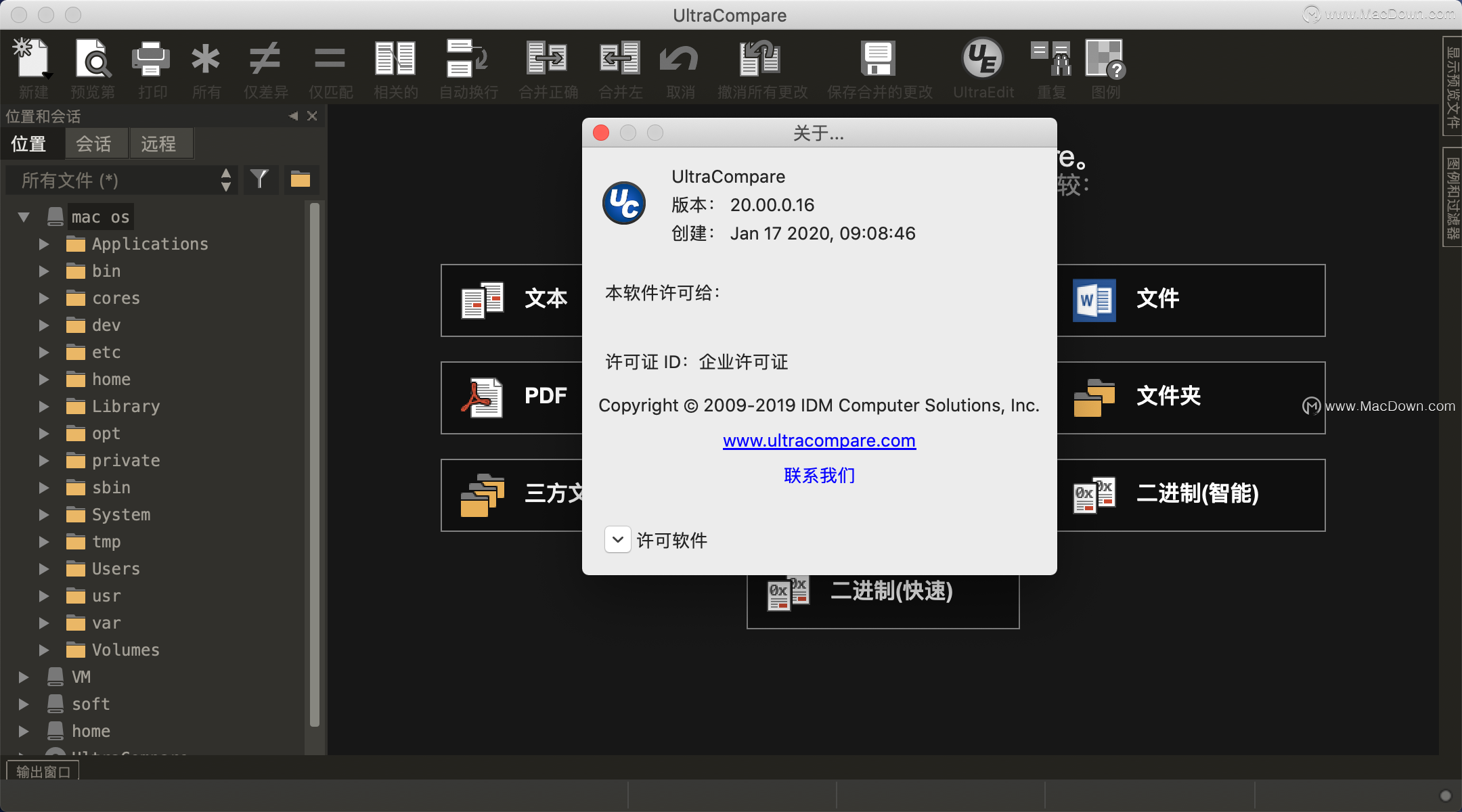Switch to the 位置 tab

[30, 143]
